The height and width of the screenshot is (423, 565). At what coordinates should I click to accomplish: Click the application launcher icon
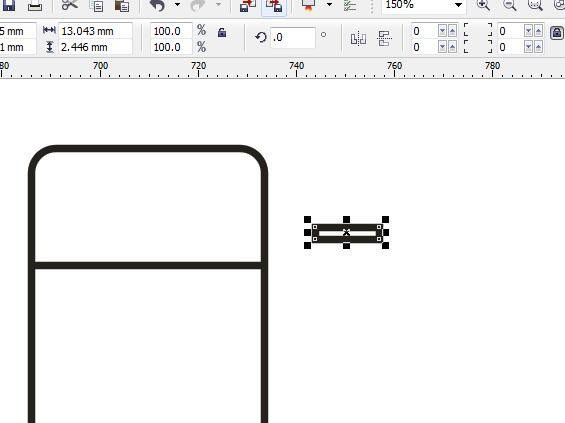[308, 5]
